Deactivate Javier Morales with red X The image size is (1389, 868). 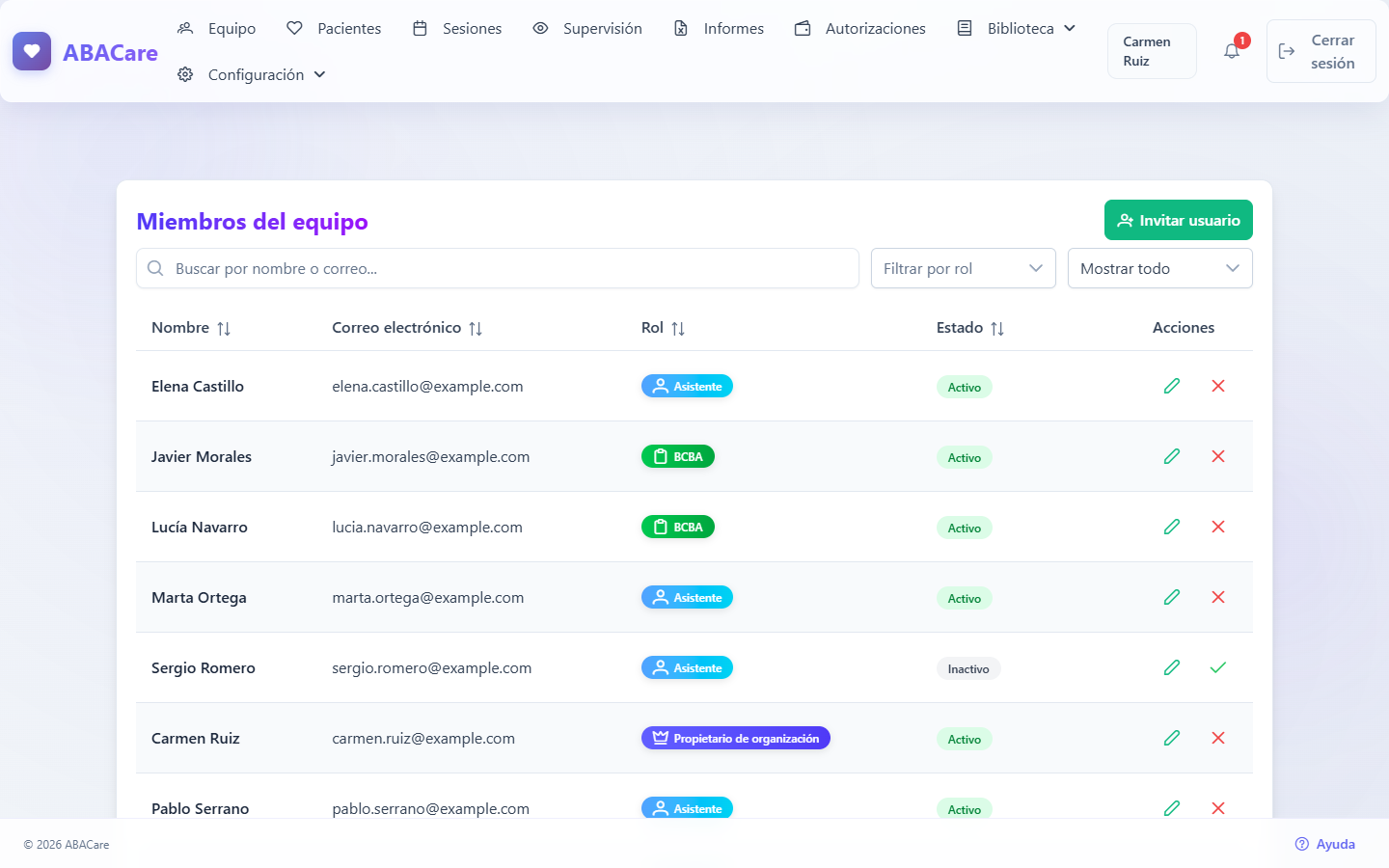coord(1218,456)
